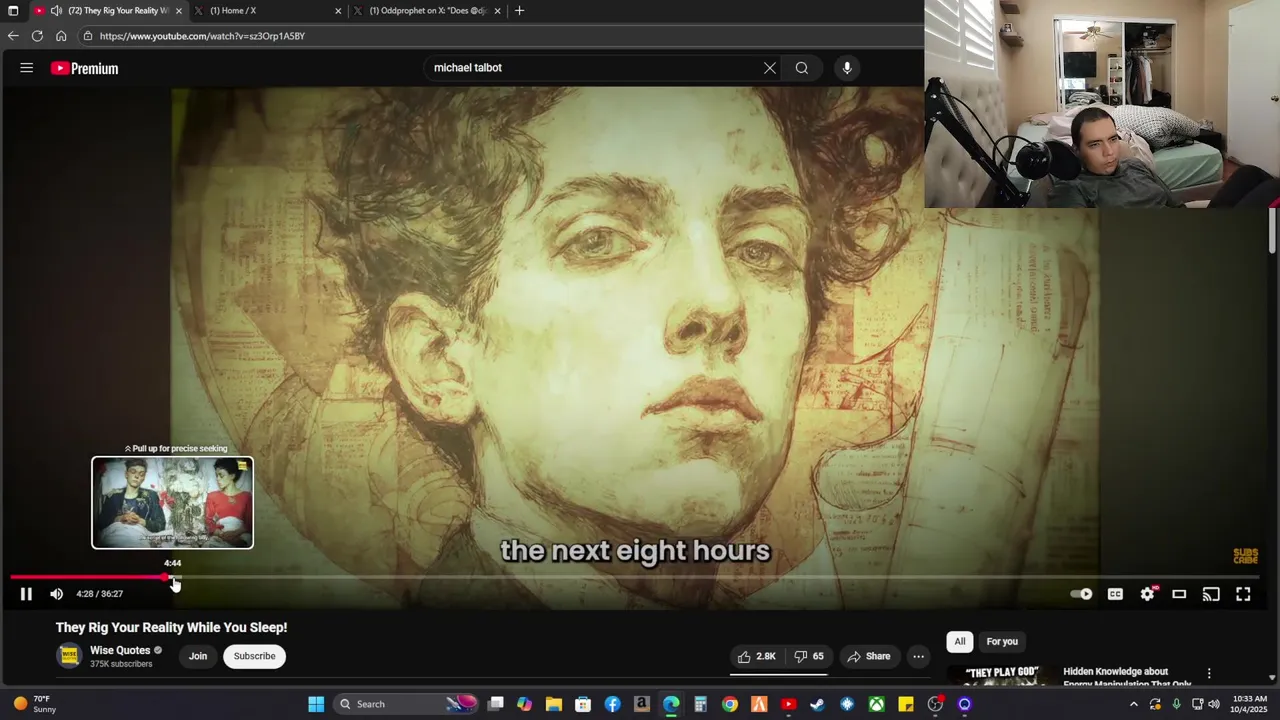This screenshot has height=720, width=1280.
Task: Join the Wise Quotes channel
Action: pos(198,656)
